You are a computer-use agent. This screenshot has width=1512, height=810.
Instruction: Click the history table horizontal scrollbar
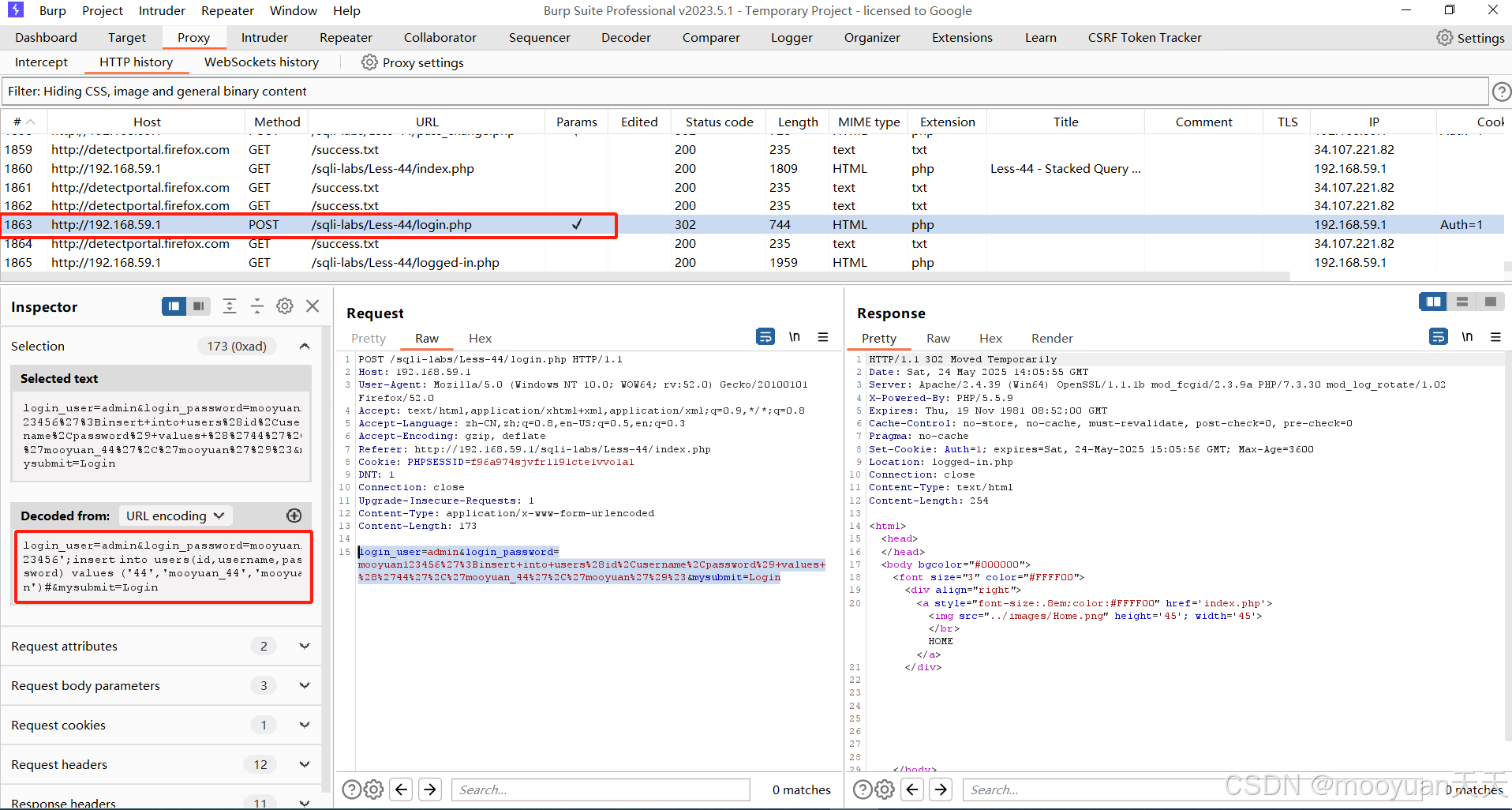[x=646, y=277]
